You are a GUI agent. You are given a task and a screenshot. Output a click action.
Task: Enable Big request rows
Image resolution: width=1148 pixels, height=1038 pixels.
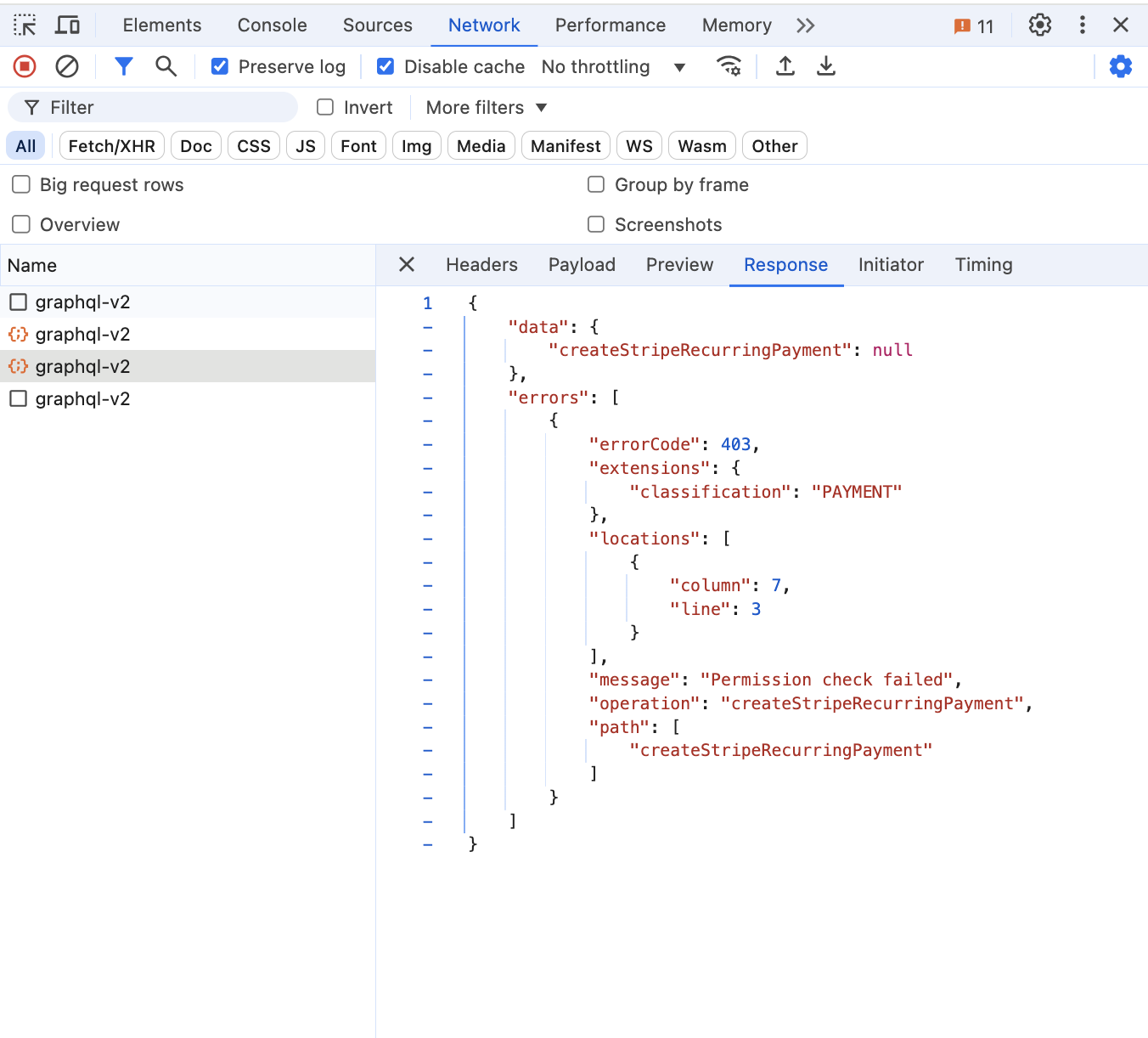click(21, 184)
